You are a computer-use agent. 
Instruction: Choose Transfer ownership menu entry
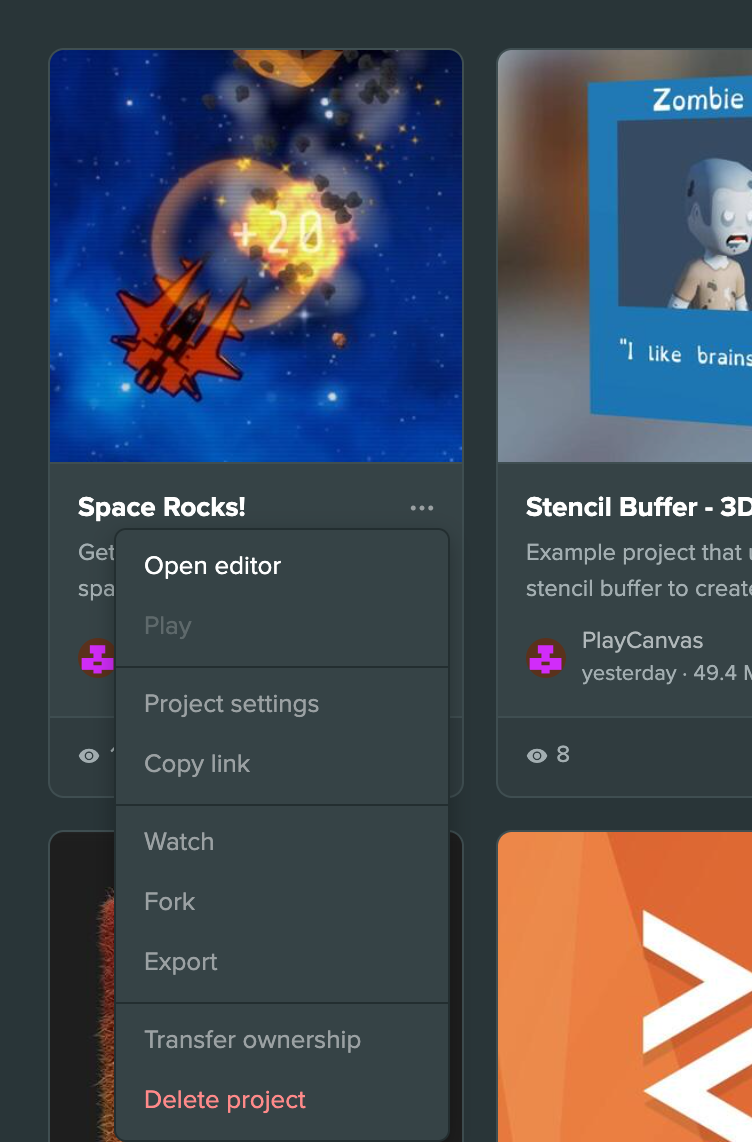282,1039
